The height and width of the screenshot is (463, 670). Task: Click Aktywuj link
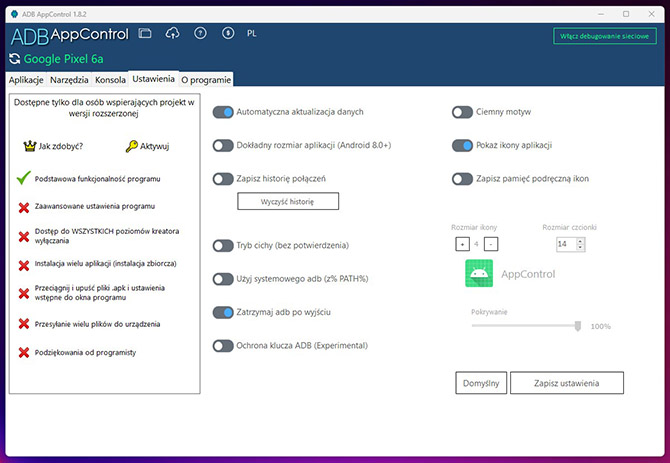click(x=154, y=146)
